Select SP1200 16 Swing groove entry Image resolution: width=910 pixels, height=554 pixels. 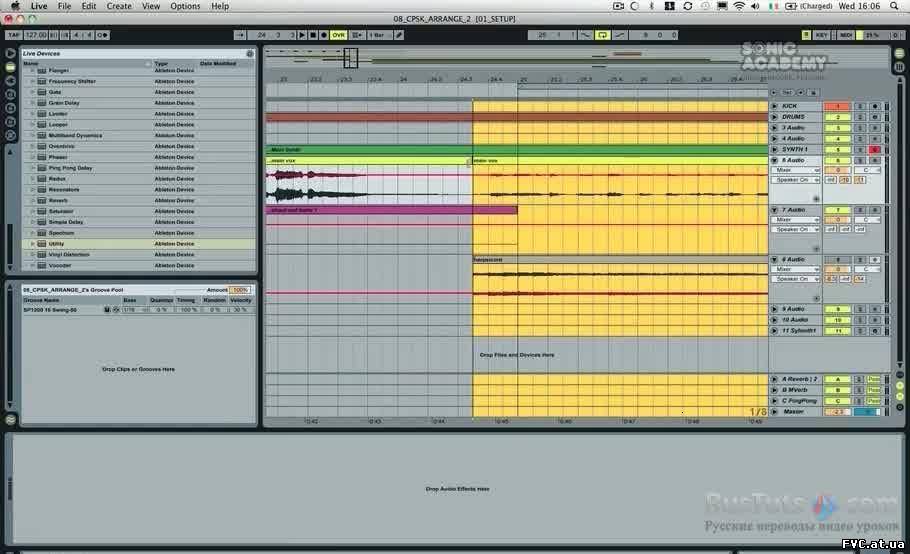[50, 310]
